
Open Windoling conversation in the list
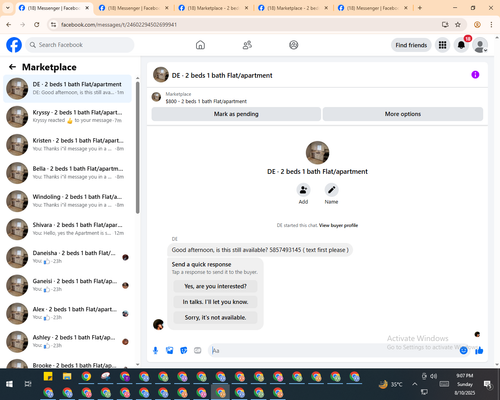tap(67, 201)
